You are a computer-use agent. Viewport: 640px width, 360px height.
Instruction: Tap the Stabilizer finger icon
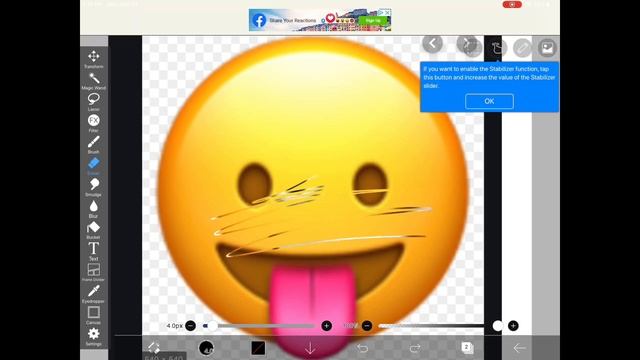497,48
